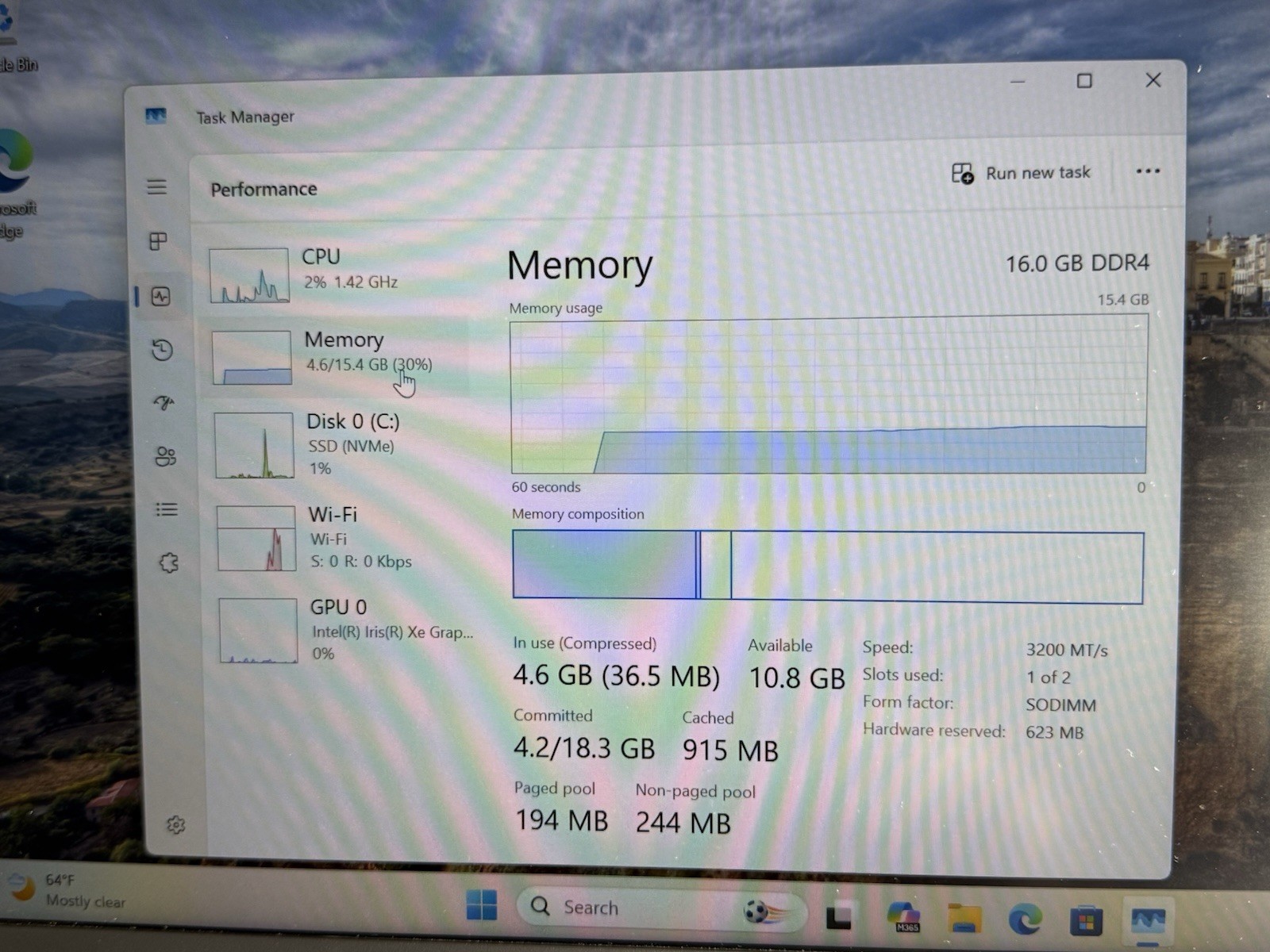The width and height of the screenshot is (1270, 952).
Task: Click the SODIMM form factor value
Action: pos(1060,705)
